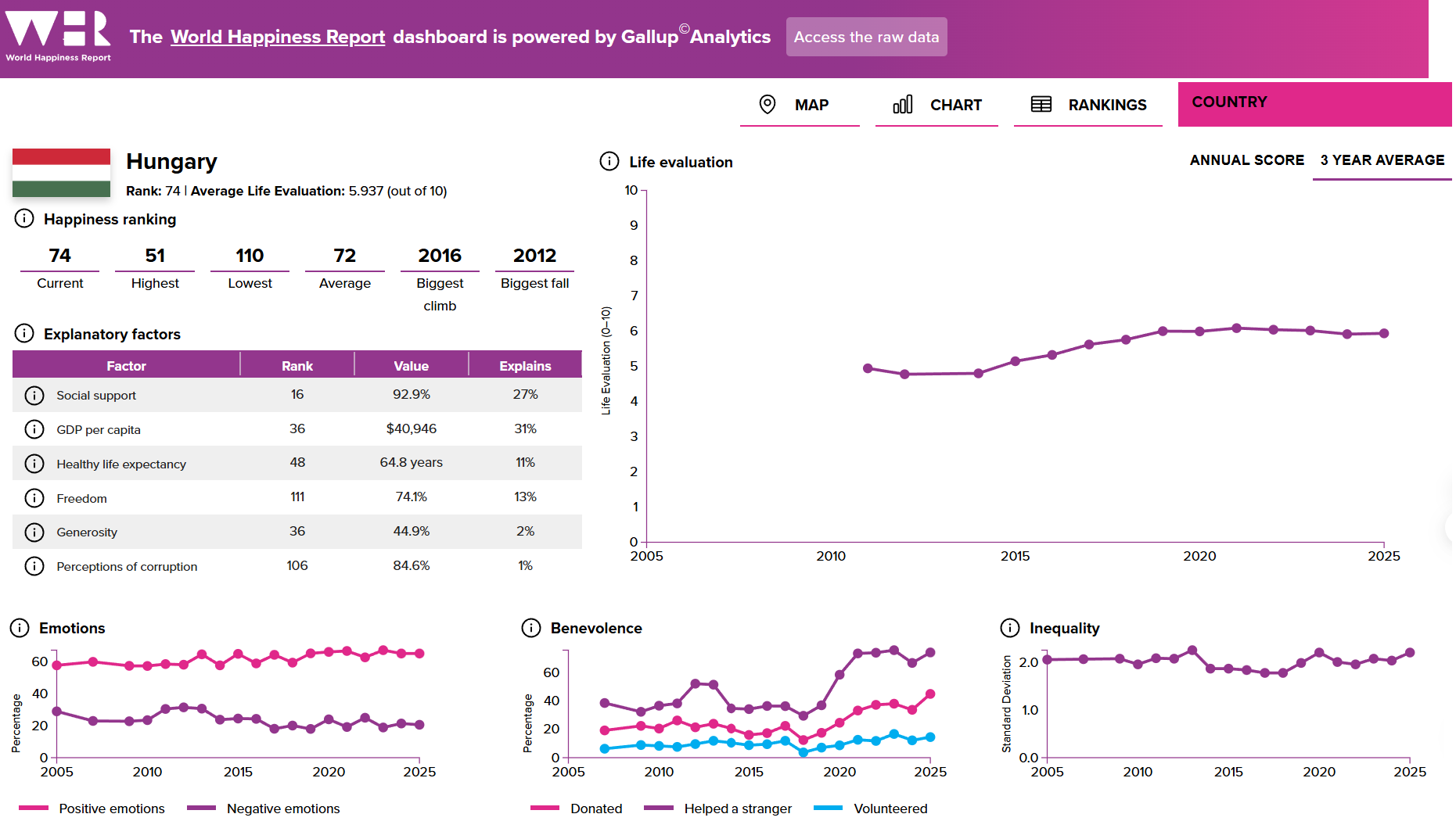Open the World Happiness Report link

pyautogui.click(x=278, y=37)
